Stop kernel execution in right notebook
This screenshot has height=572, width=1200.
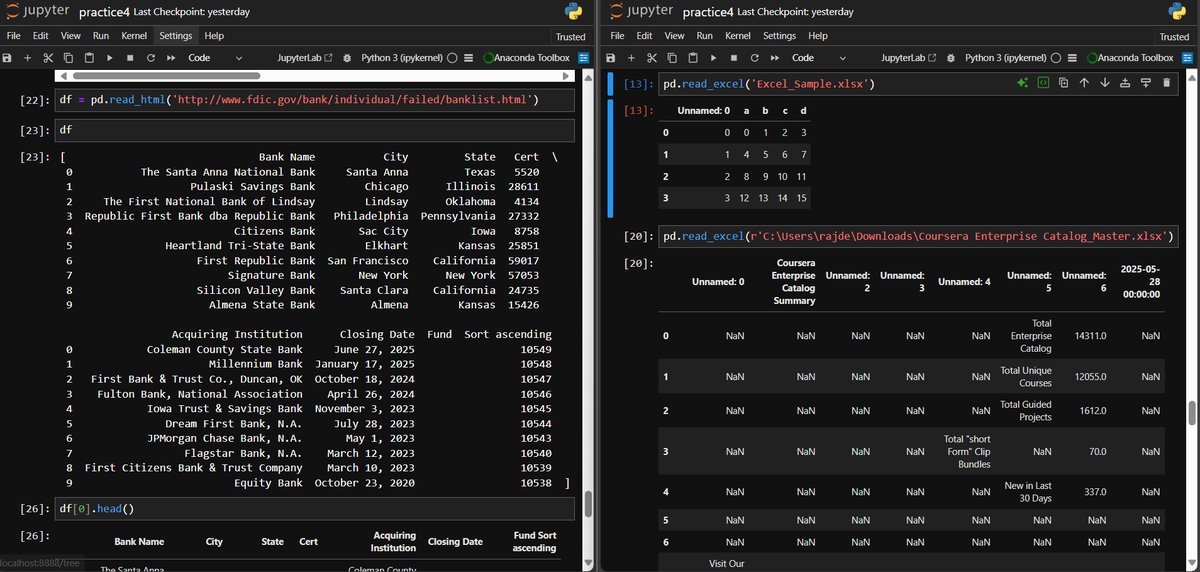pos(733,58)
